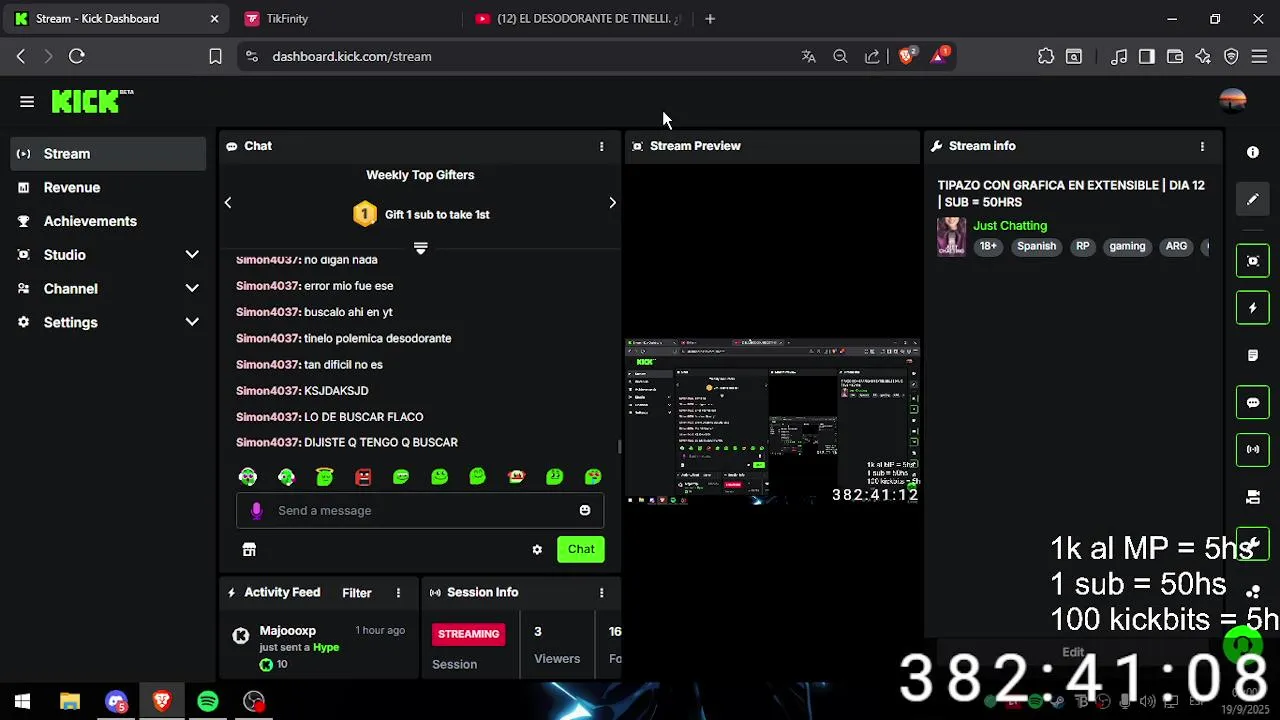Click the heart-eyes emote at the row end
The height and width of the screenshot is (720, 1280).
[593, 477]
